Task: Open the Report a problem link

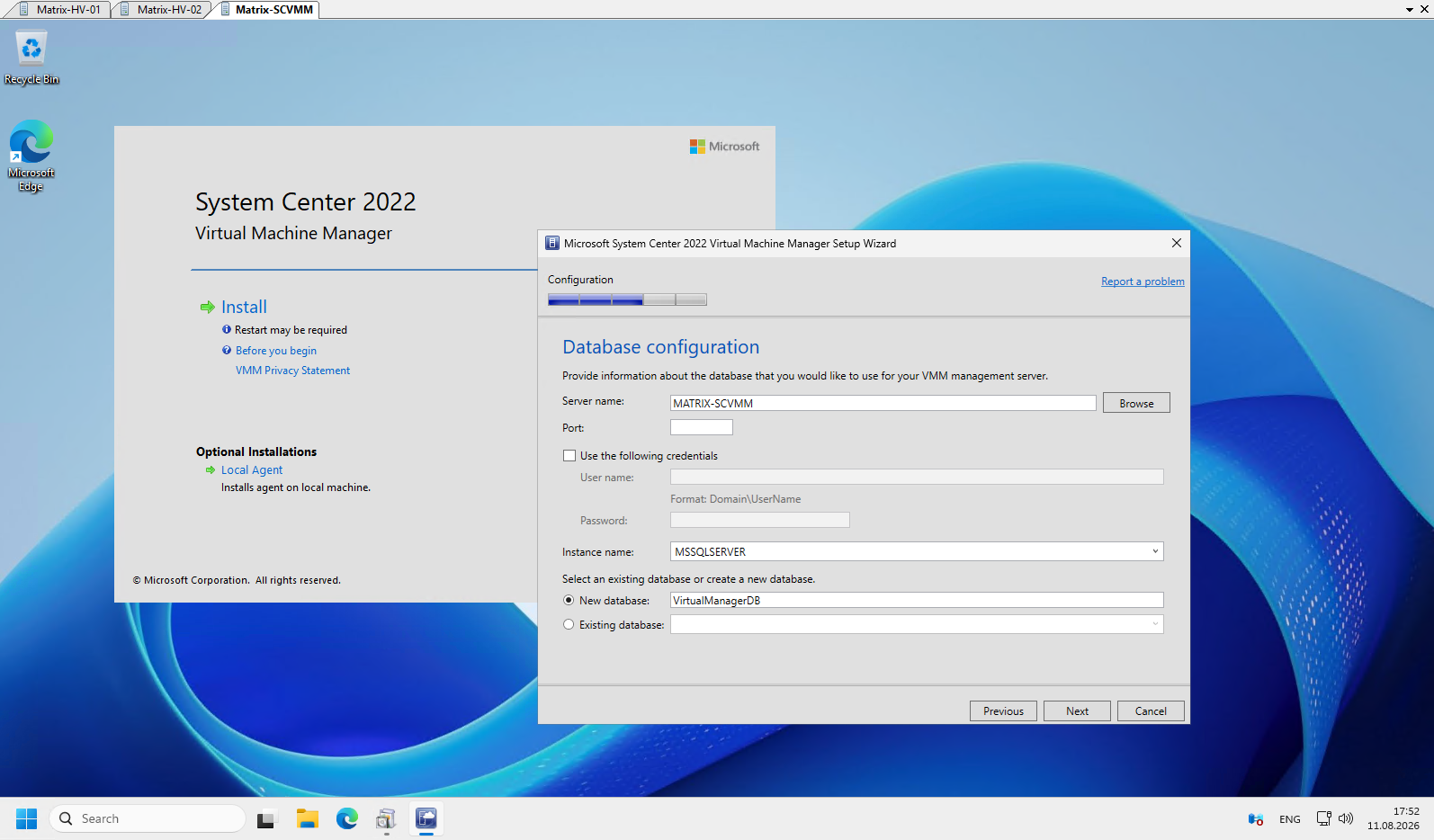Action: (x=1143, y=281)
